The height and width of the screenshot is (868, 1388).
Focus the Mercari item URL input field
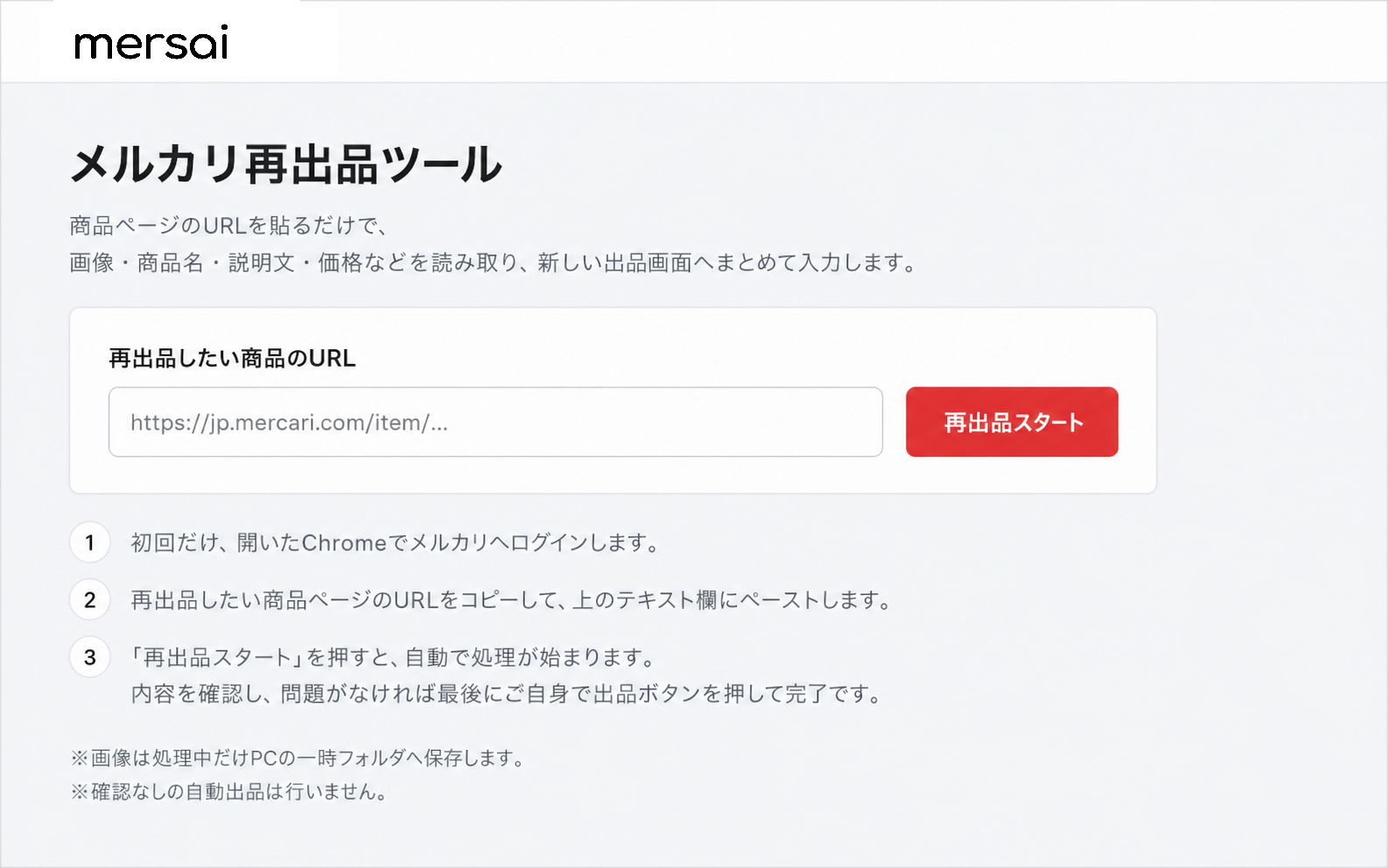pyautogui.click(x=495, y=422)
